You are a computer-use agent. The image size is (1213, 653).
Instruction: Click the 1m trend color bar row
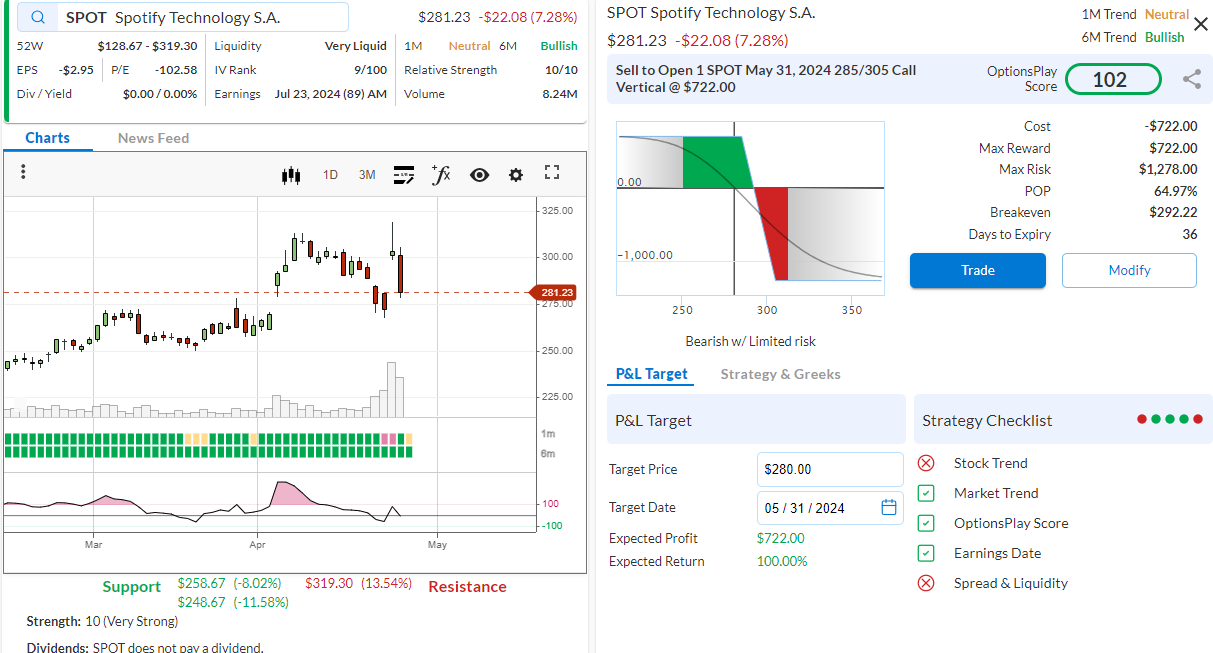coord(208,439)
